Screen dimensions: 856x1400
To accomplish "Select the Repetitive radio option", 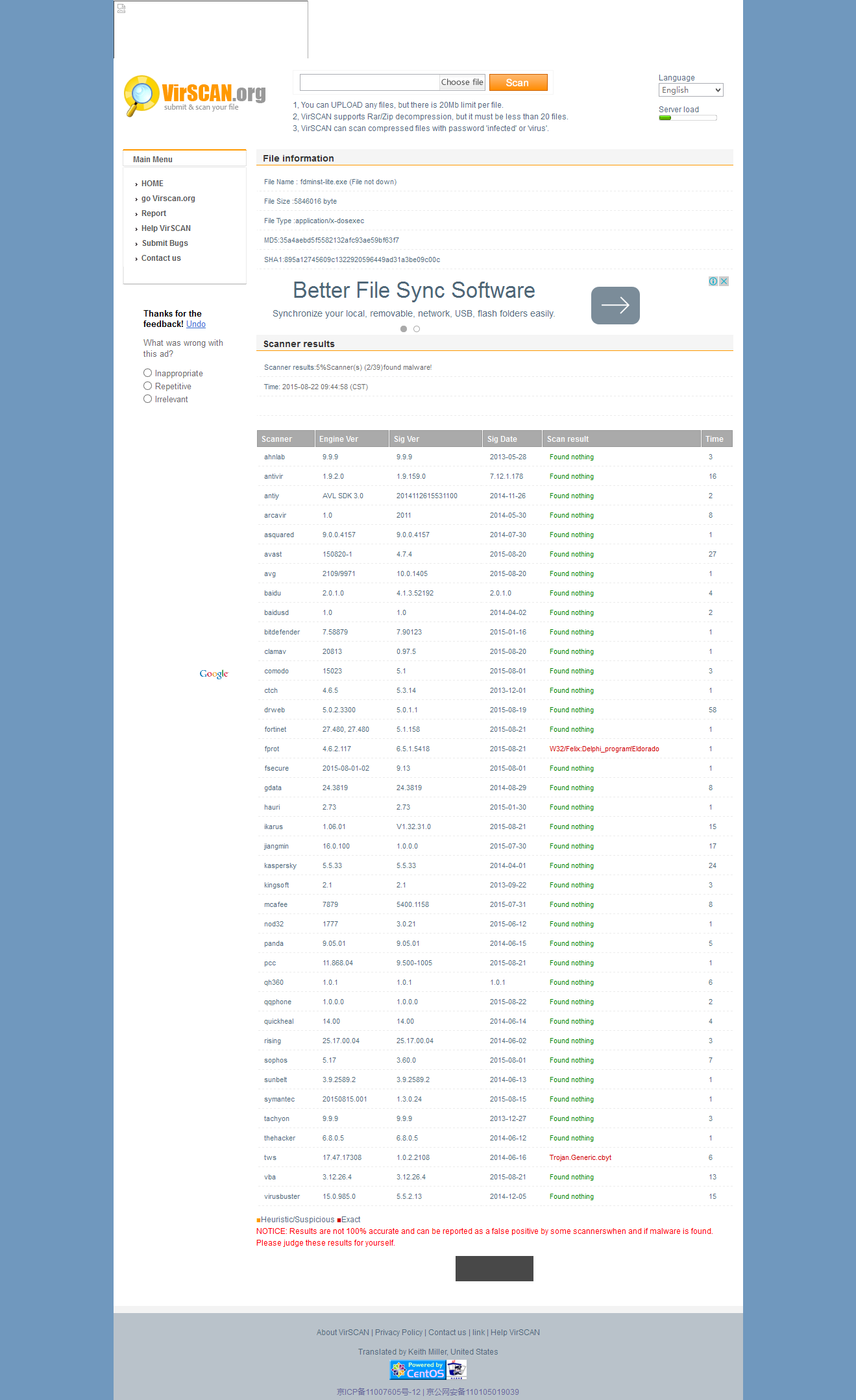I will 148,386.
